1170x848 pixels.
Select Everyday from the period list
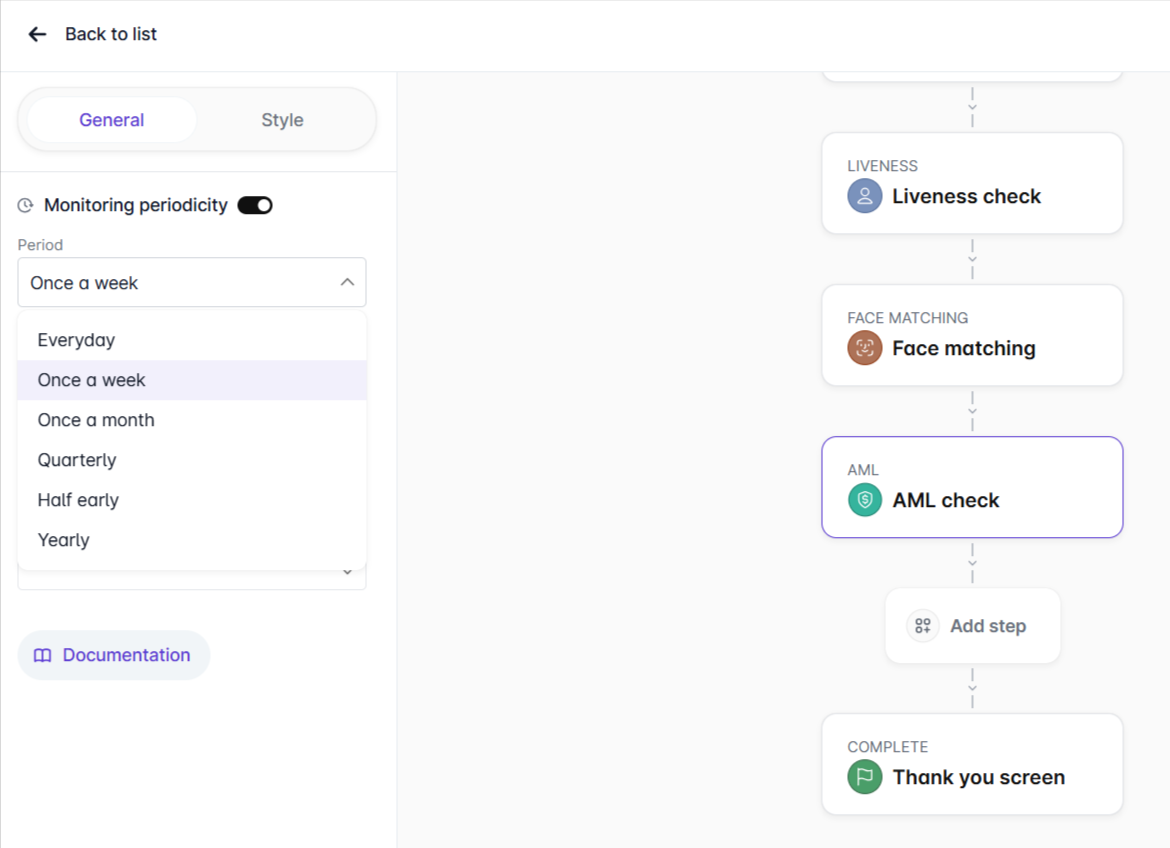pos(76,340)
